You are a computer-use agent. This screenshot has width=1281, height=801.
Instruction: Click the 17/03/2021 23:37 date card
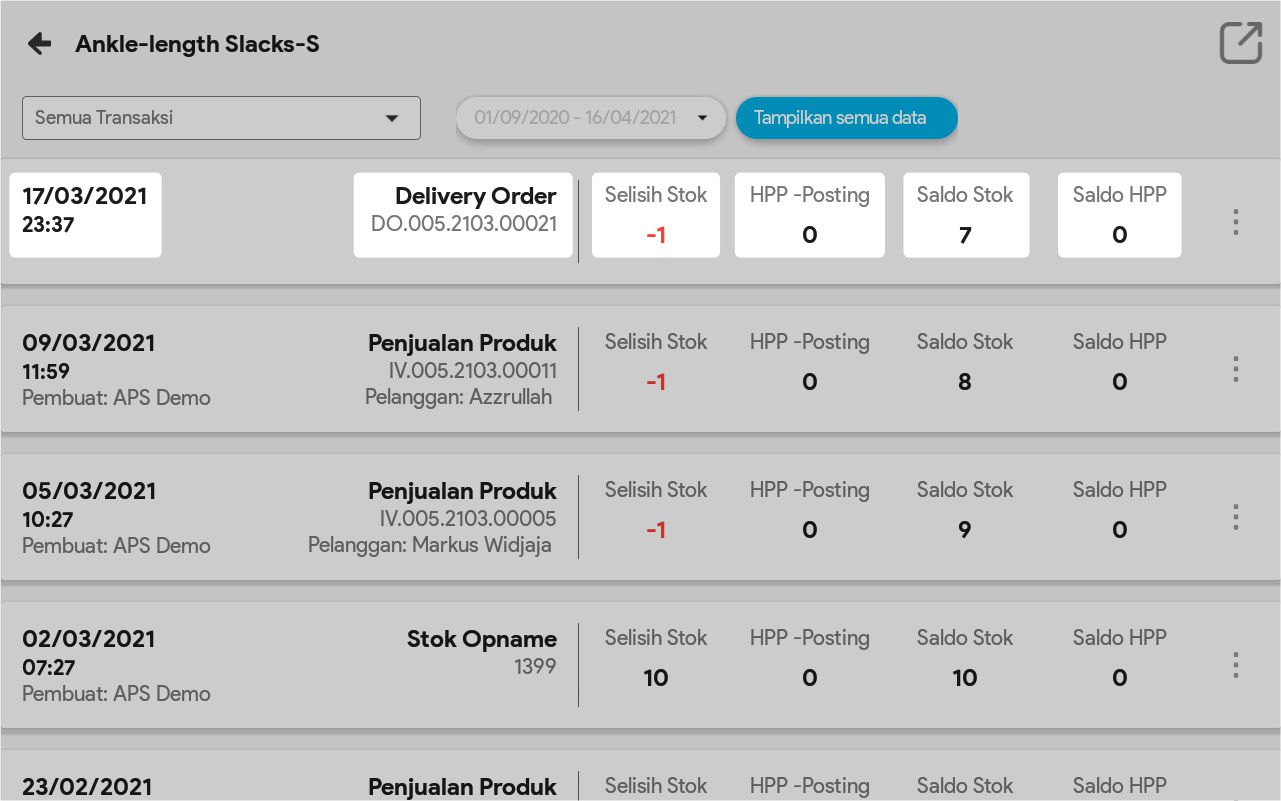(x=85, y=215)
